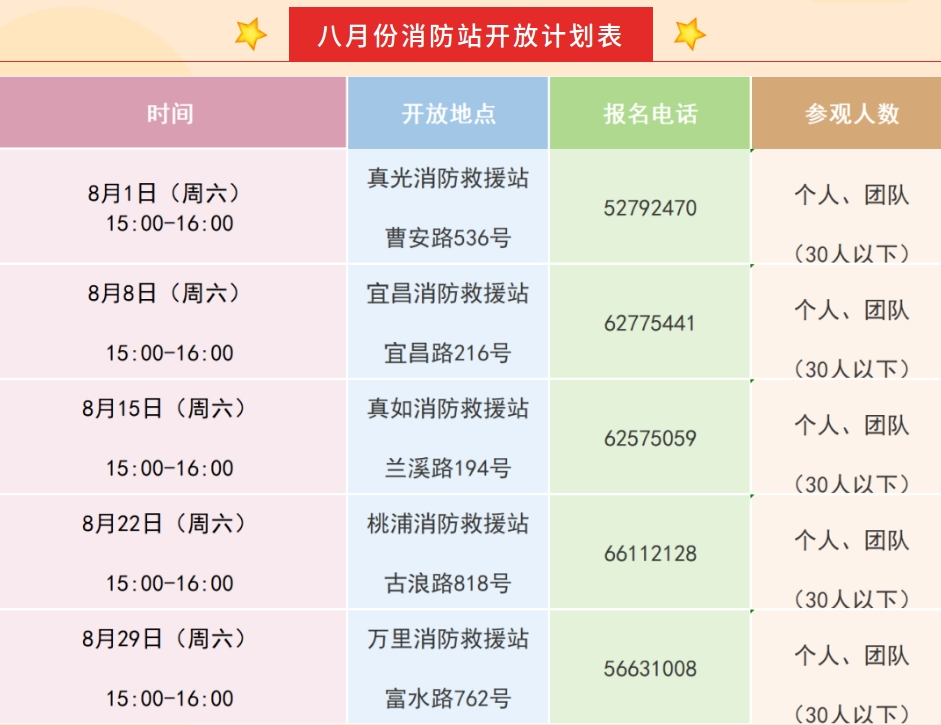Select the date 8月8日（周六）
This screenshot has width=941, height=725.
tap(163, 293)
